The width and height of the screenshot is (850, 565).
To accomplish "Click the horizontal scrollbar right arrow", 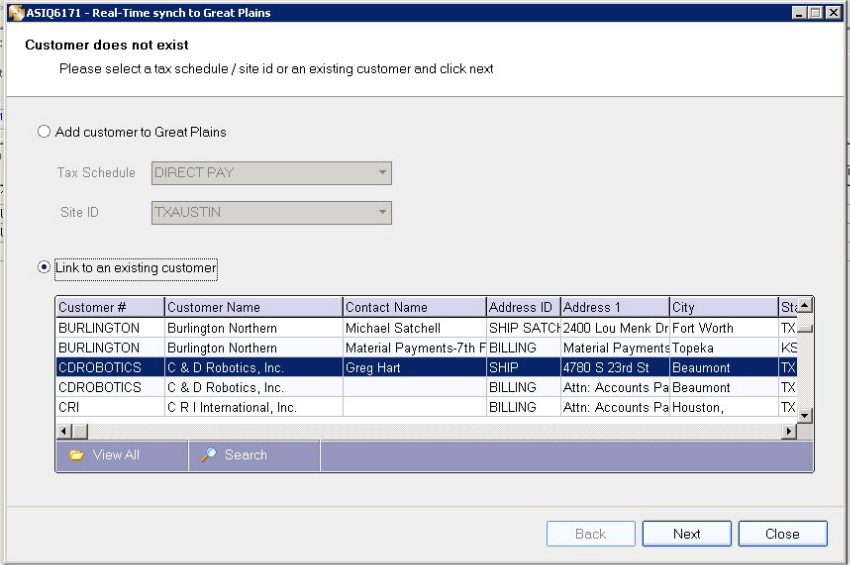I will click(x=789, y=432).
